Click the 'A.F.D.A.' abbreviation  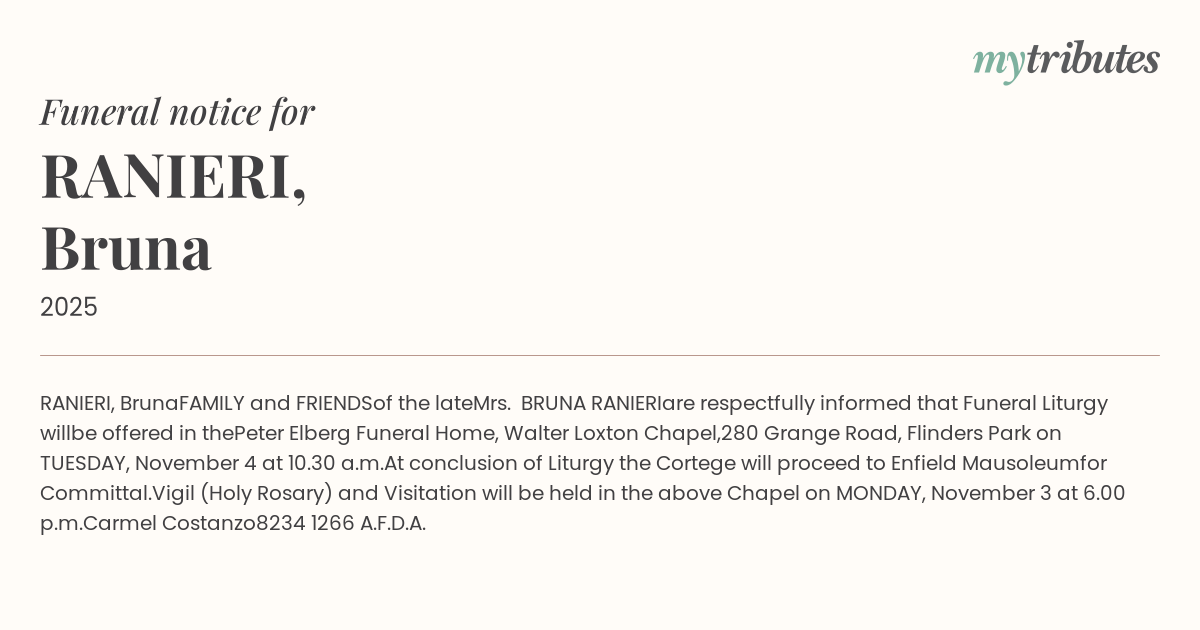[x=393, y=523]
